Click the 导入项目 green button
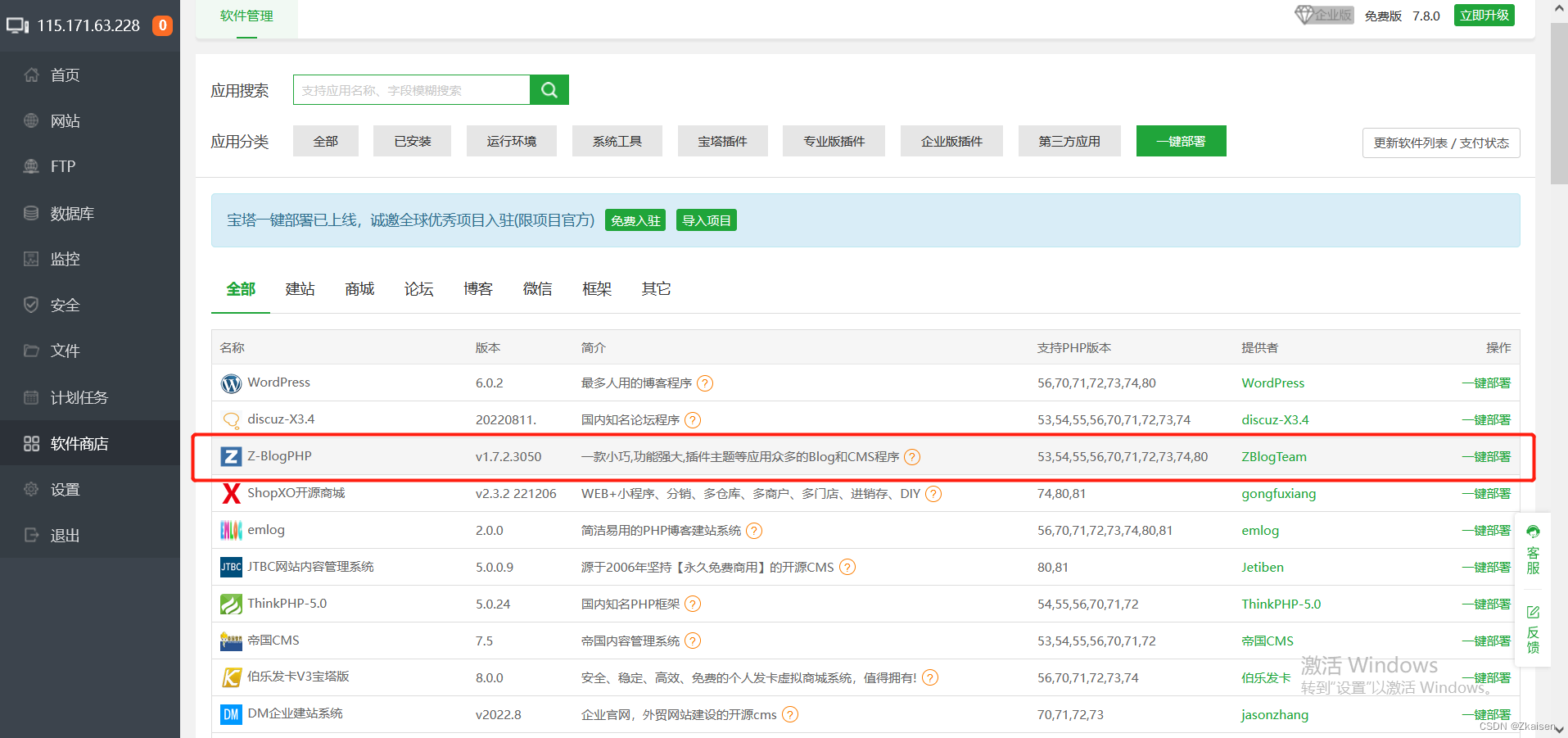1568x738 pixels. click(707, 220)
